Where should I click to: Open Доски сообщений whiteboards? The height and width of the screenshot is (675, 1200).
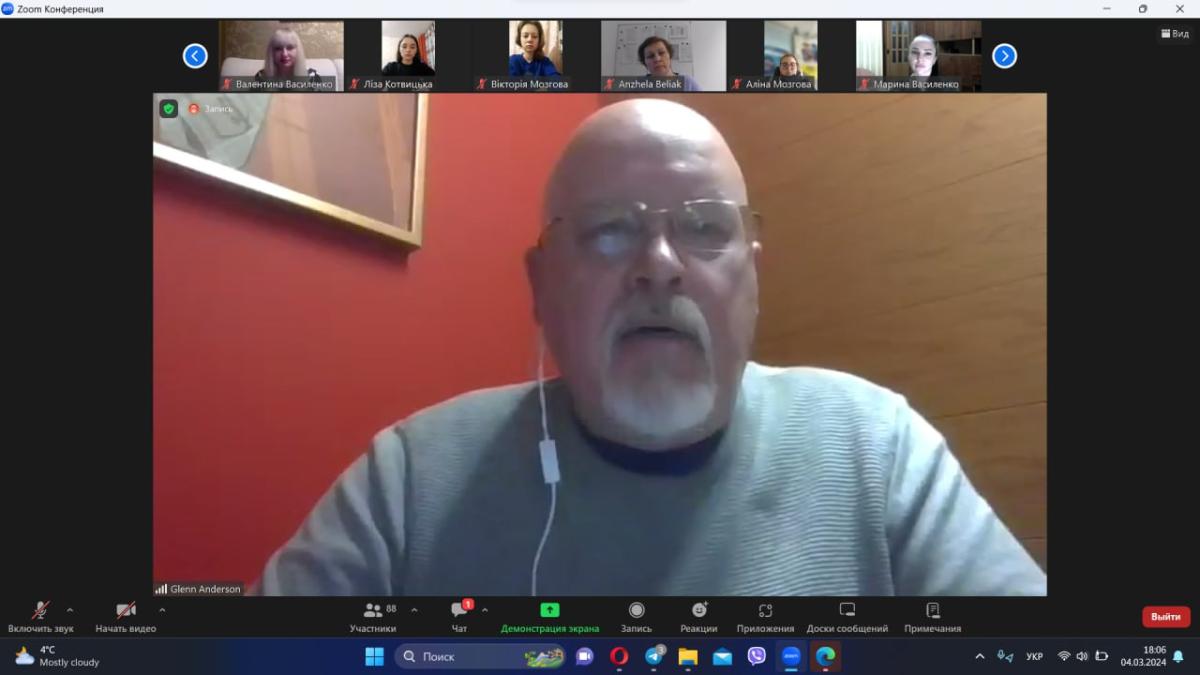847,618
